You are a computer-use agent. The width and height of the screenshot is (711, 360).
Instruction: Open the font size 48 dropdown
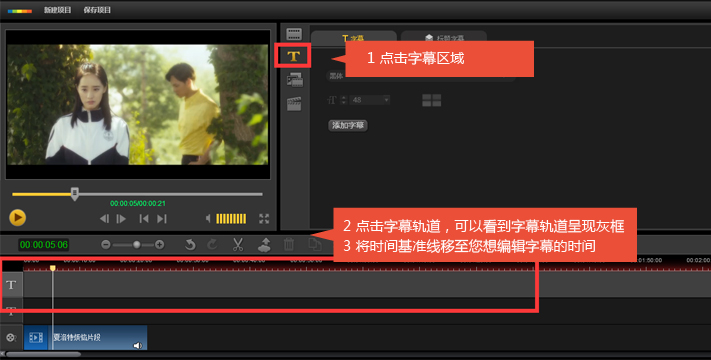pyautogui.click(x=370, y=100)
